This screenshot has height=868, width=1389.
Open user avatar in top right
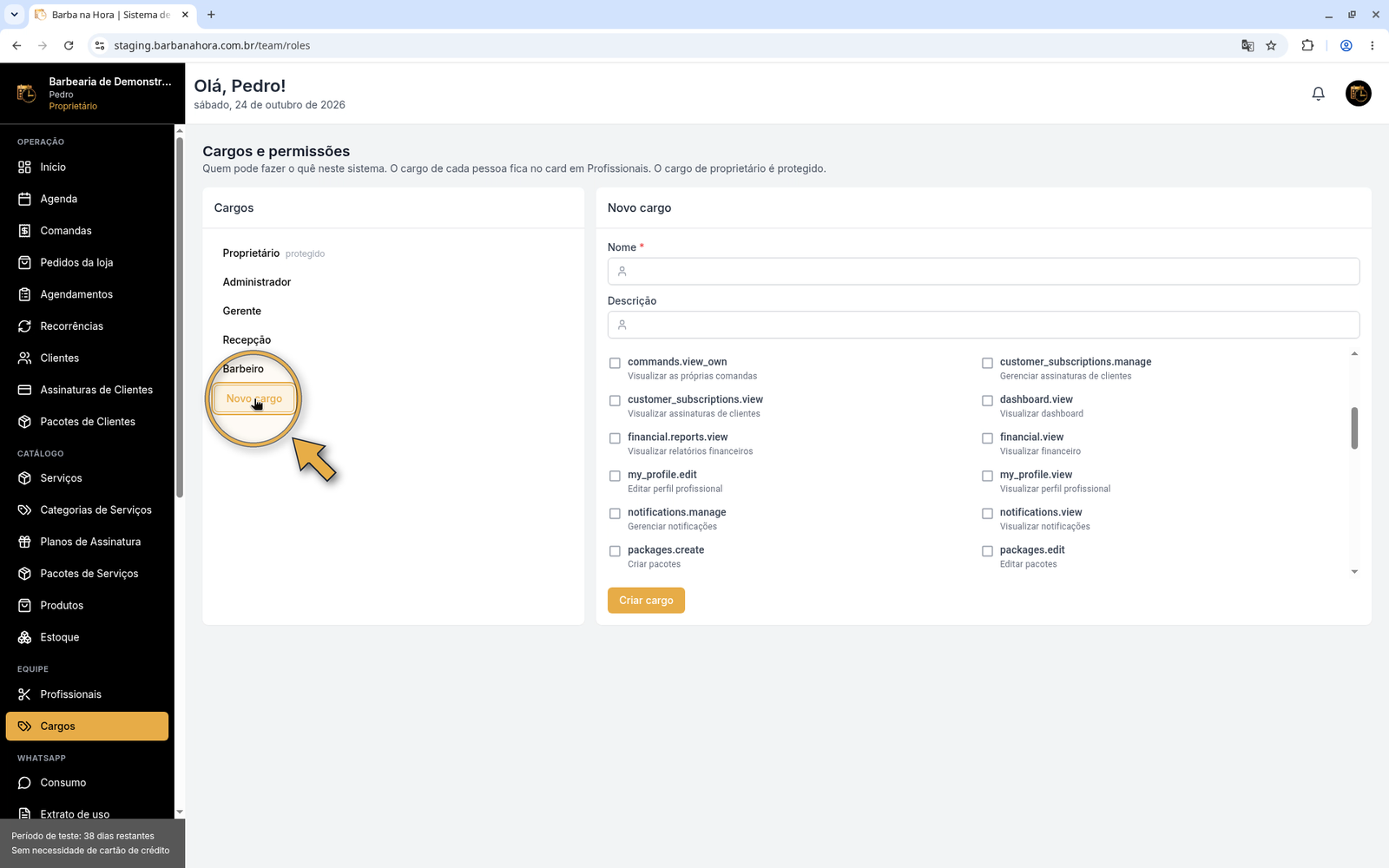pyautogui.click(x=1358, y=93)
